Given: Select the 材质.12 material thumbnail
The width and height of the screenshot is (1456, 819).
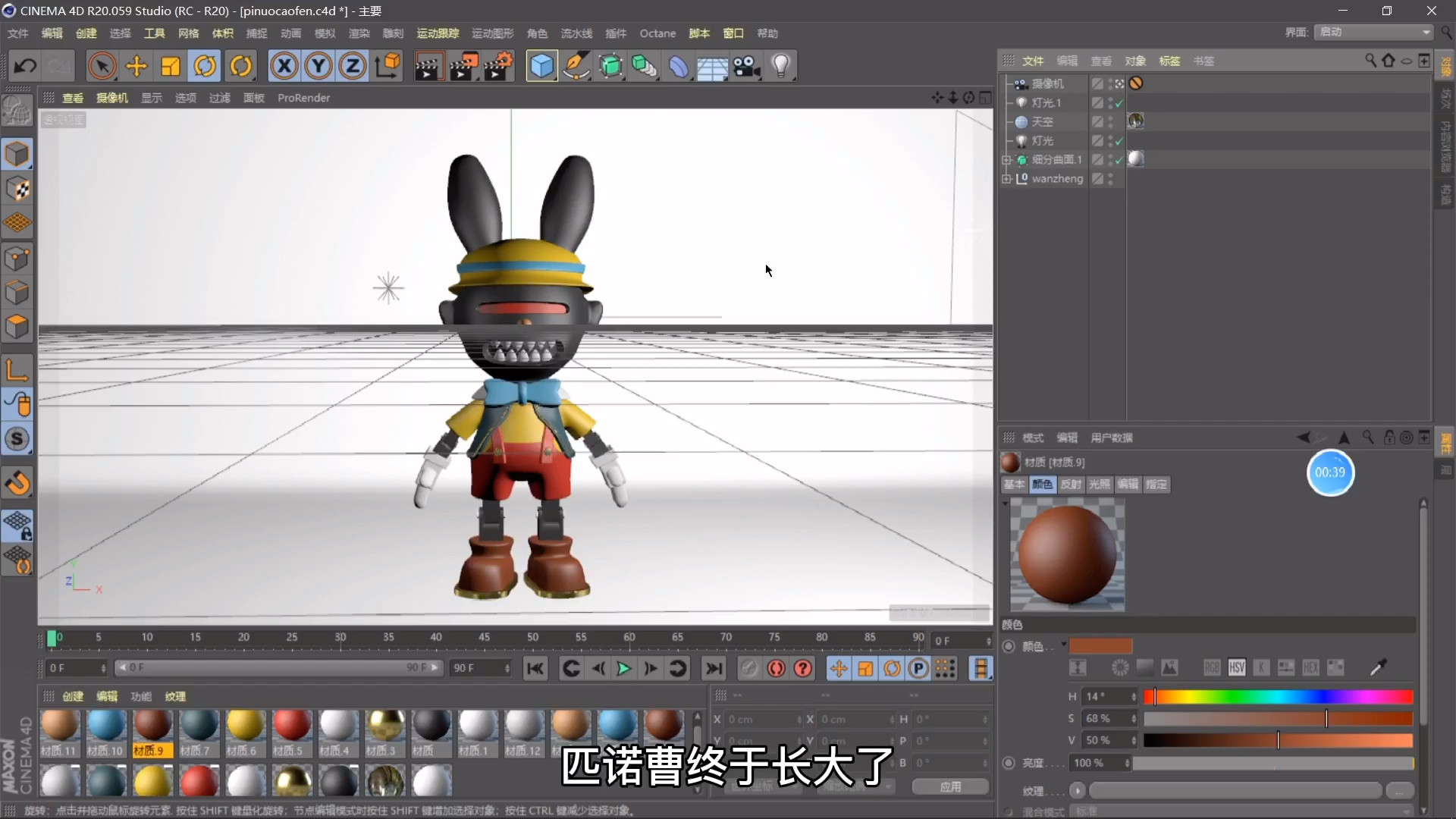Looking at the screenshot, I should coord(523,733).
